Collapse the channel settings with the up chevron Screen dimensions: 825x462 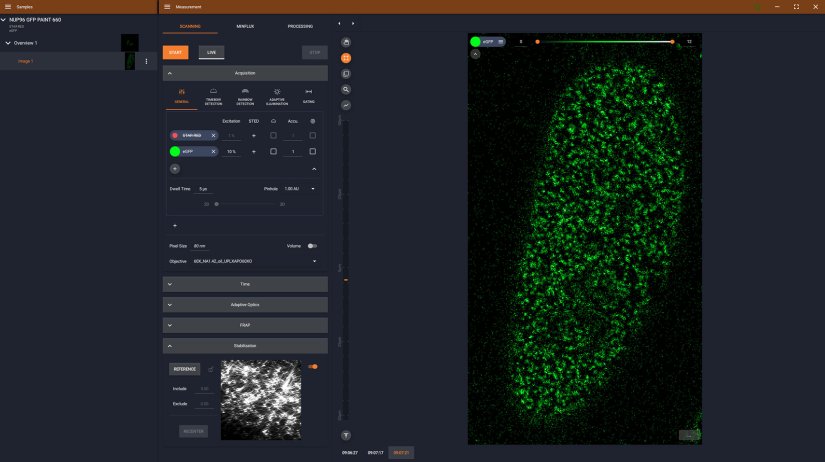click(314, 169)
